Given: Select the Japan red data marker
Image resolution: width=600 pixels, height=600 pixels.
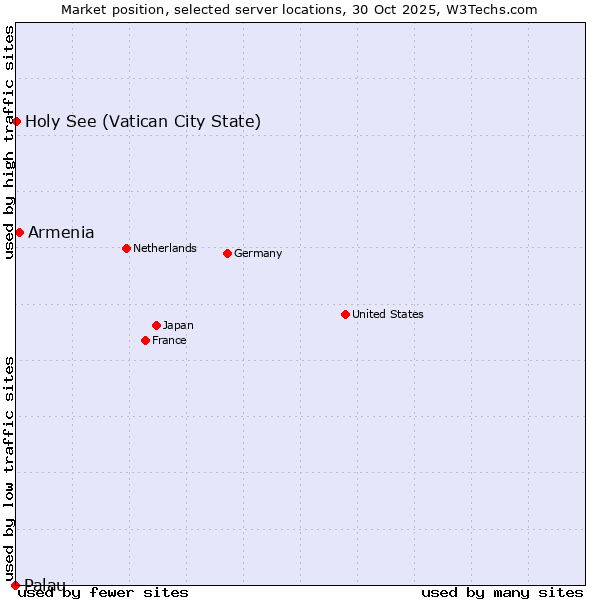Looking at the screenshot, I should coord(156,325).
